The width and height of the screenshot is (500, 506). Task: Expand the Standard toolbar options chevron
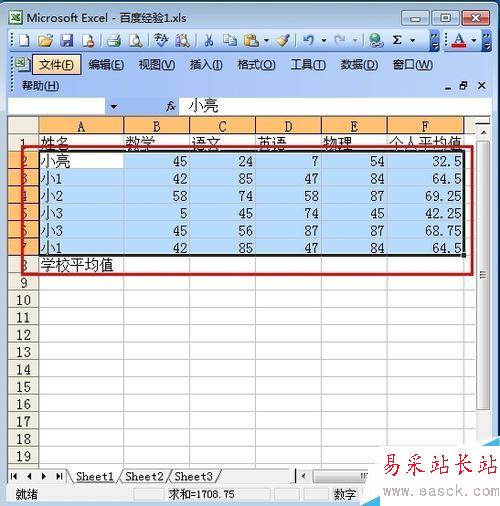pyautogui.click(x=435, y=41)
